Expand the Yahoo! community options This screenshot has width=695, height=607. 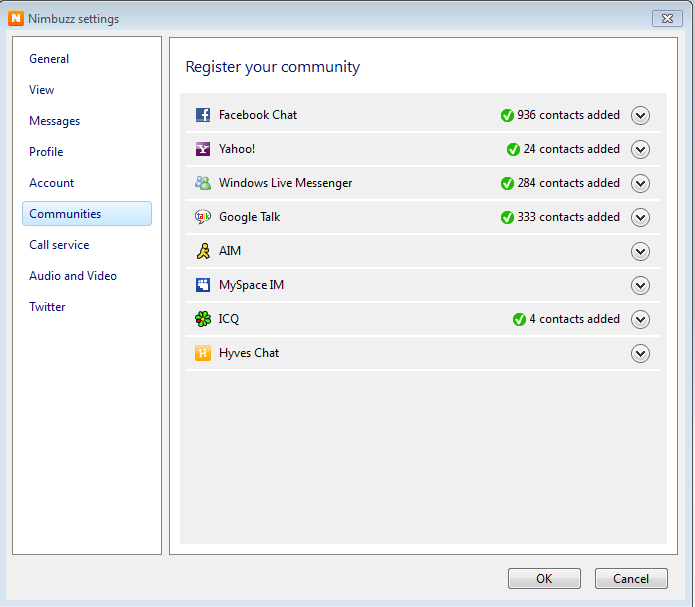[x=640, y=149]
